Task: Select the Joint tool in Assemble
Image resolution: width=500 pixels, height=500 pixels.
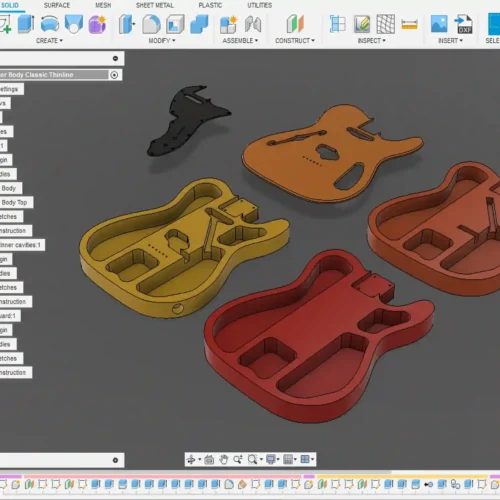Action: 253,24
